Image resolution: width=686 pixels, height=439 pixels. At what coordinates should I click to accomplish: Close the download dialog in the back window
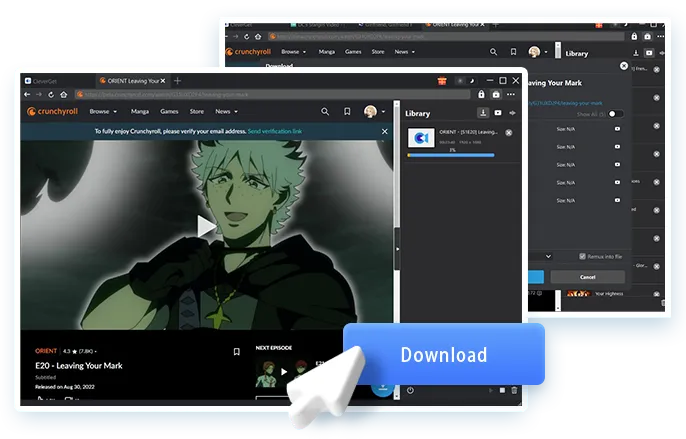(624, 66)
